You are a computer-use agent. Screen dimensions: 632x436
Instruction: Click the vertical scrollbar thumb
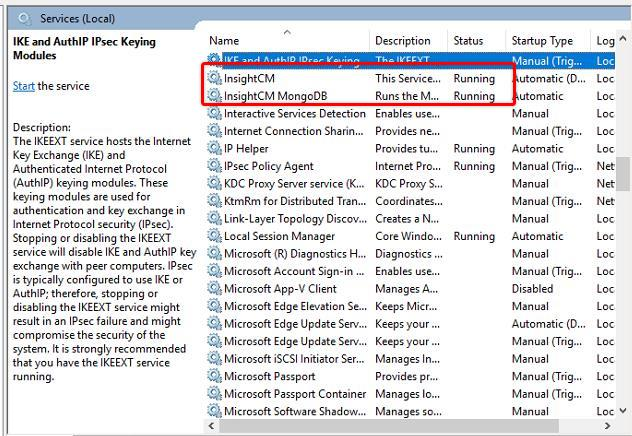(623, 174)
